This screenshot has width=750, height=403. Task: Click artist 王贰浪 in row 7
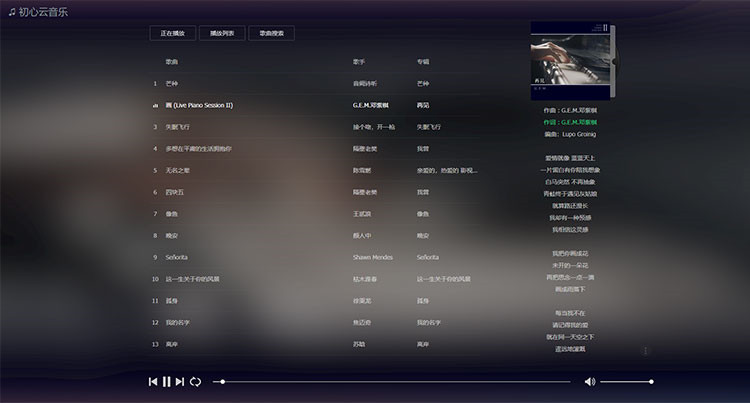362,214
